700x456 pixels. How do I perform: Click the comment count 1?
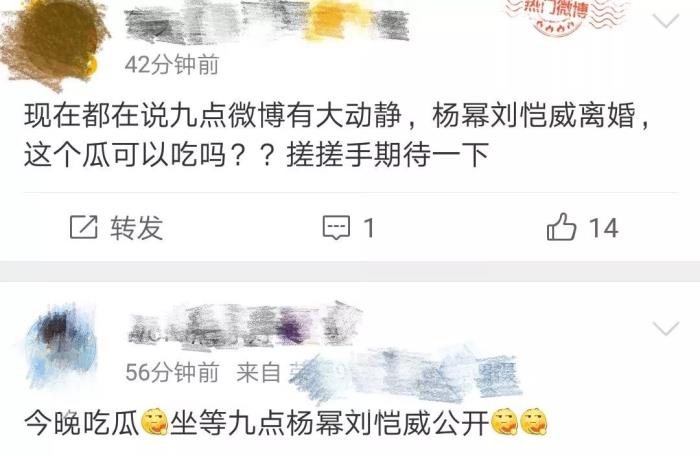[369, 228]
